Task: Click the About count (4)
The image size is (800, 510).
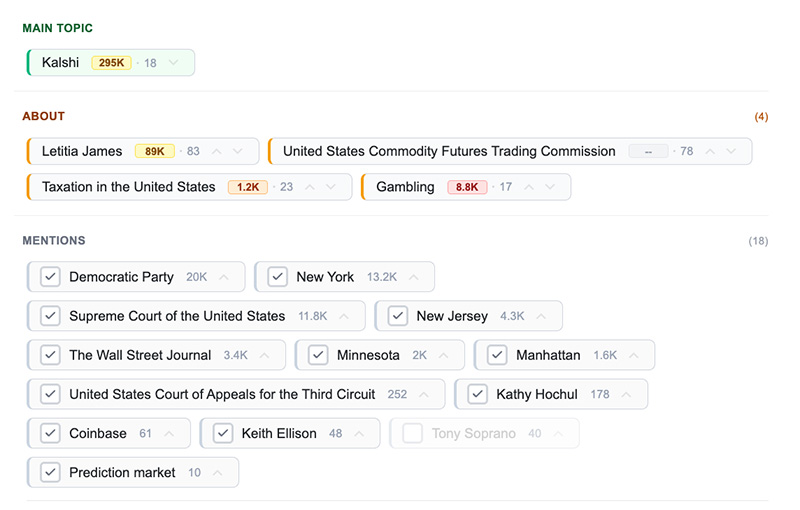Action: [x=761, y=117]
